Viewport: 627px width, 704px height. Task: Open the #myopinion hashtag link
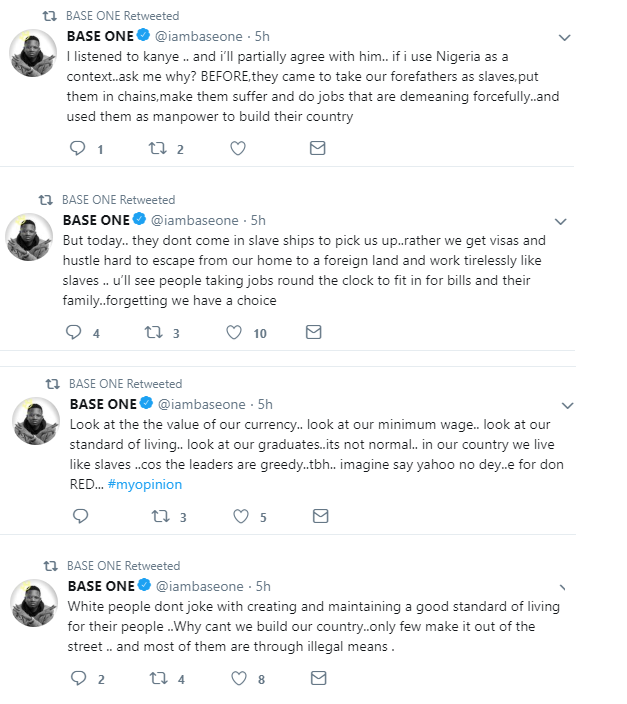[145, 484]
